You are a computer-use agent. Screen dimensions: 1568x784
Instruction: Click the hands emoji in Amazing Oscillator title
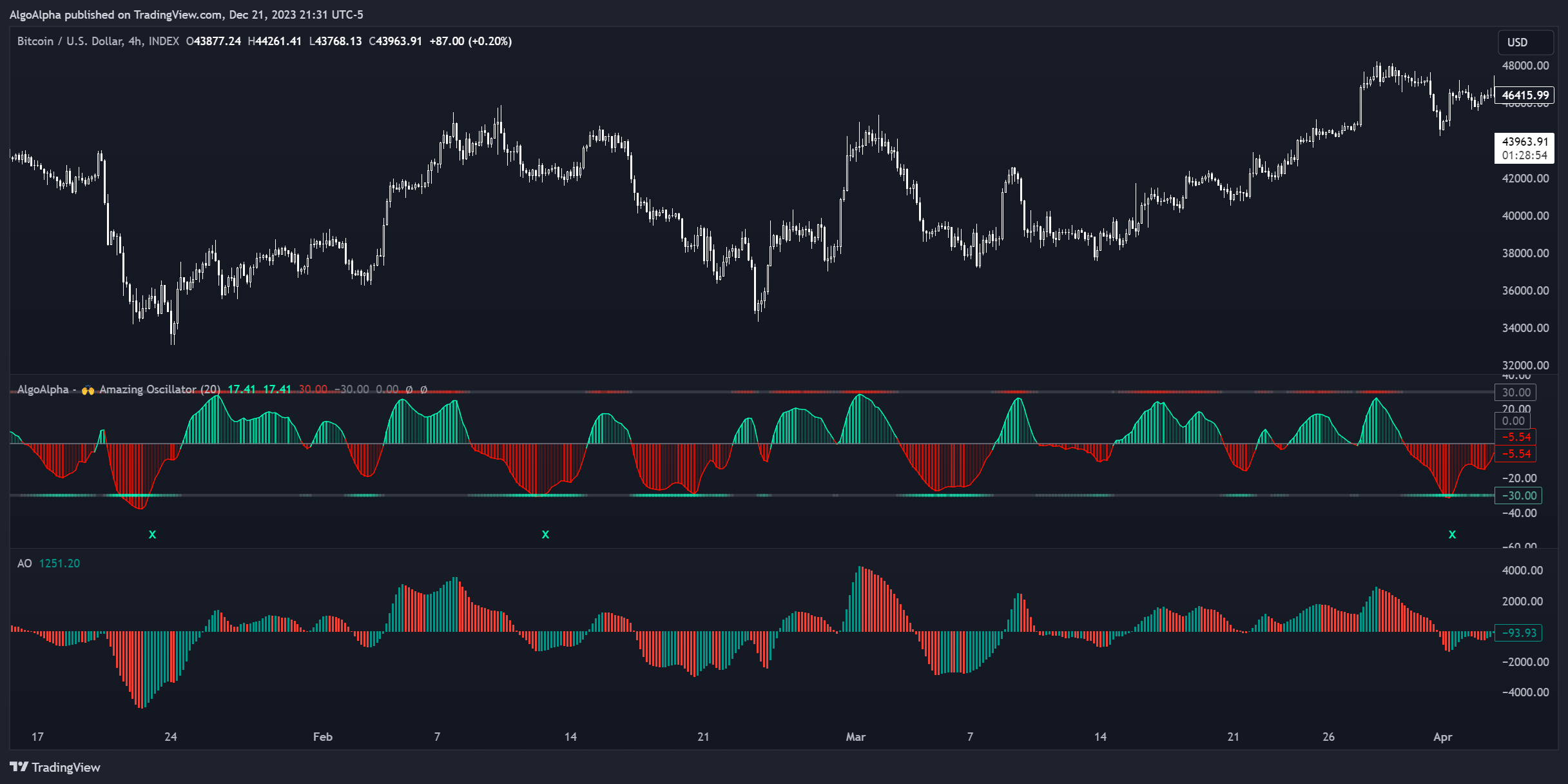[x=88, y=390]
